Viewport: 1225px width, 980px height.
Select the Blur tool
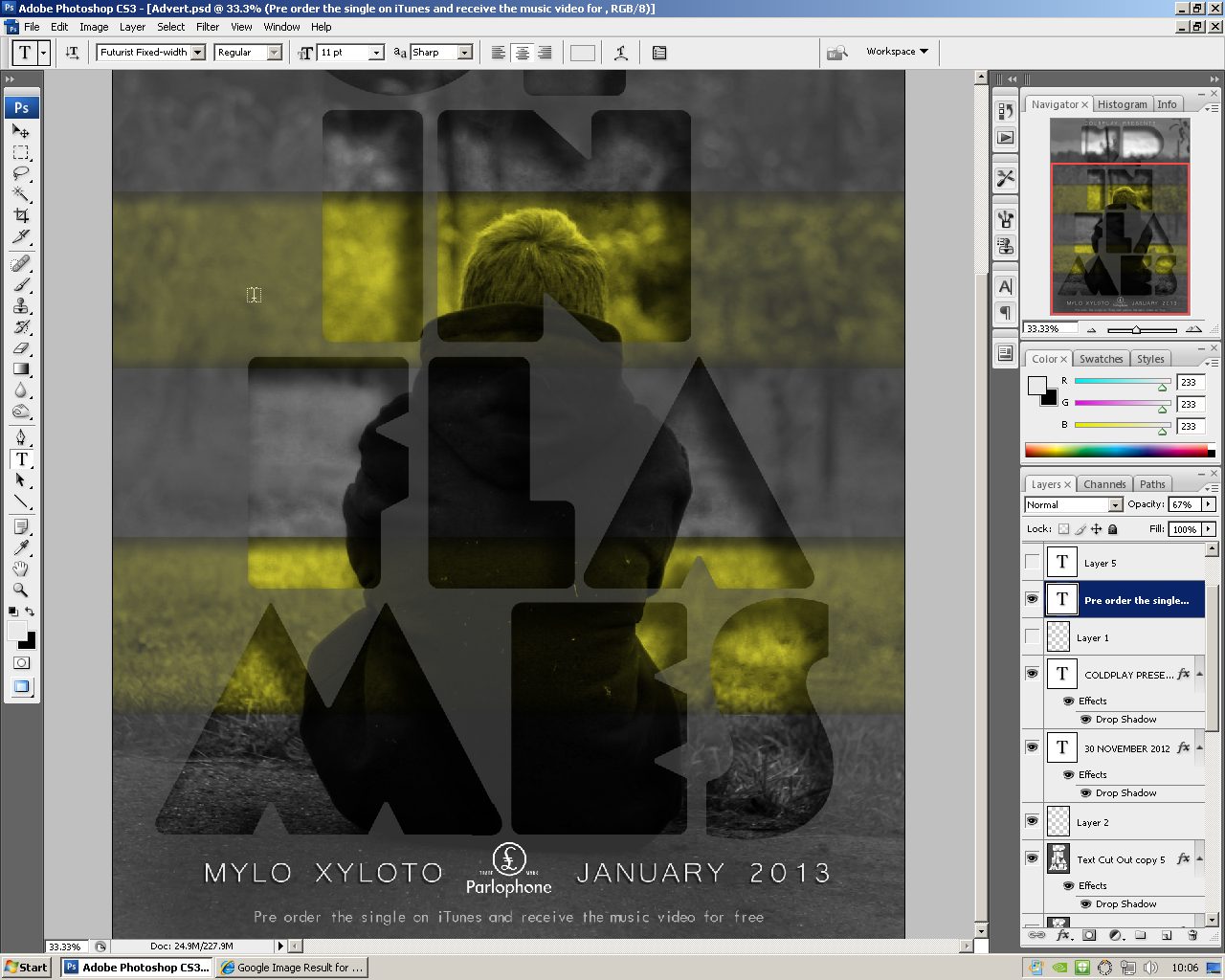[21, 390]
